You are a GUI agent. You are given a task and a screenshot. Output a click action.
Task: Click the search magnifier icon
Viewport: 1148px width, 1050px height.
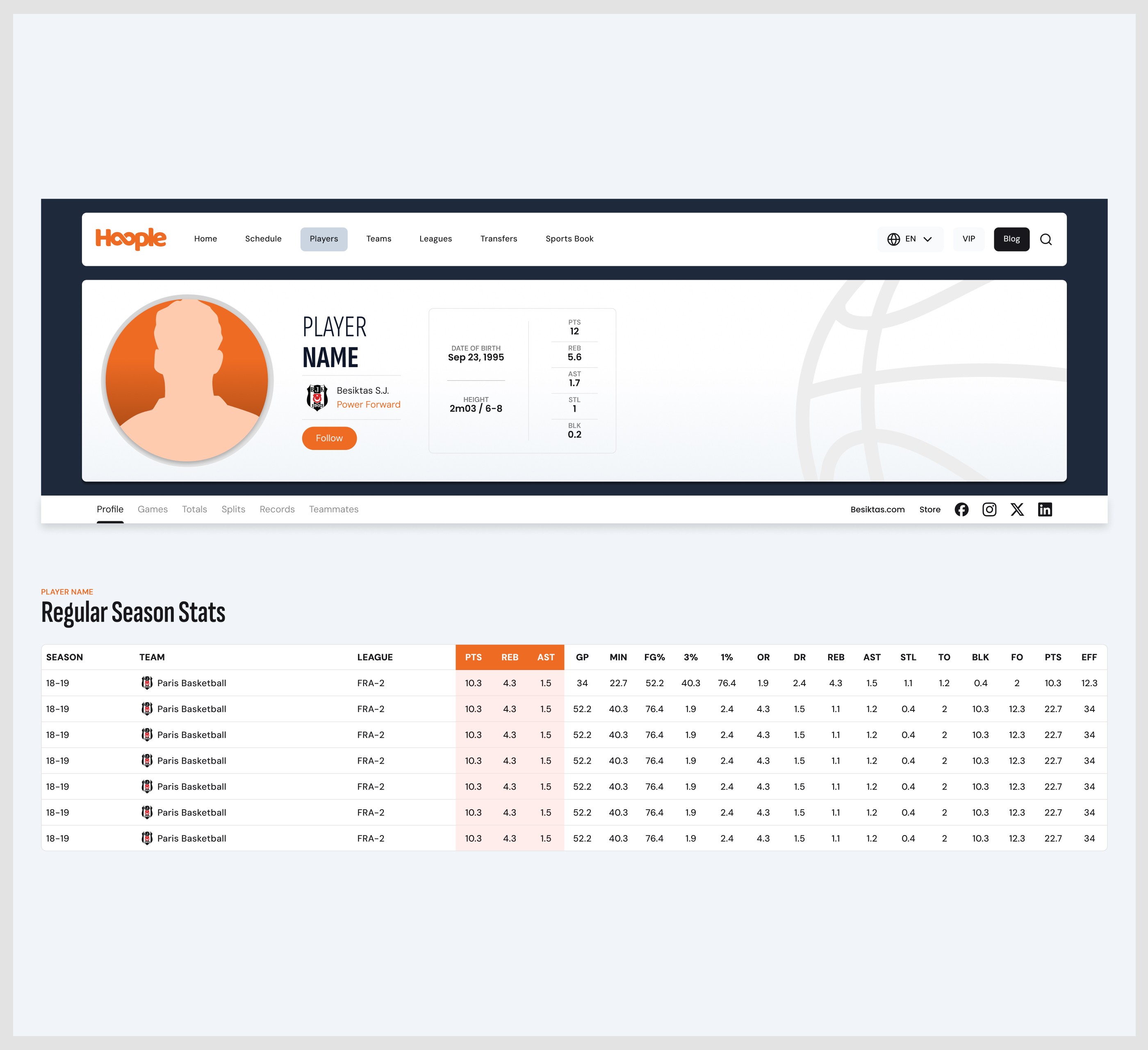tap(1045, 239)
